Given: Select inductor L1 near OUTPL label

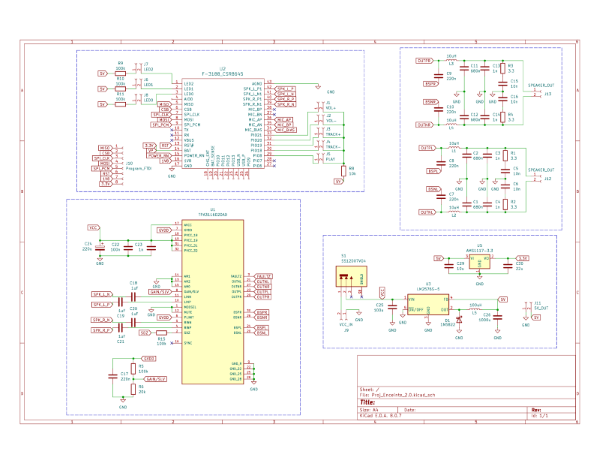Looking at the screenshot, I should [x=454, y=147].
